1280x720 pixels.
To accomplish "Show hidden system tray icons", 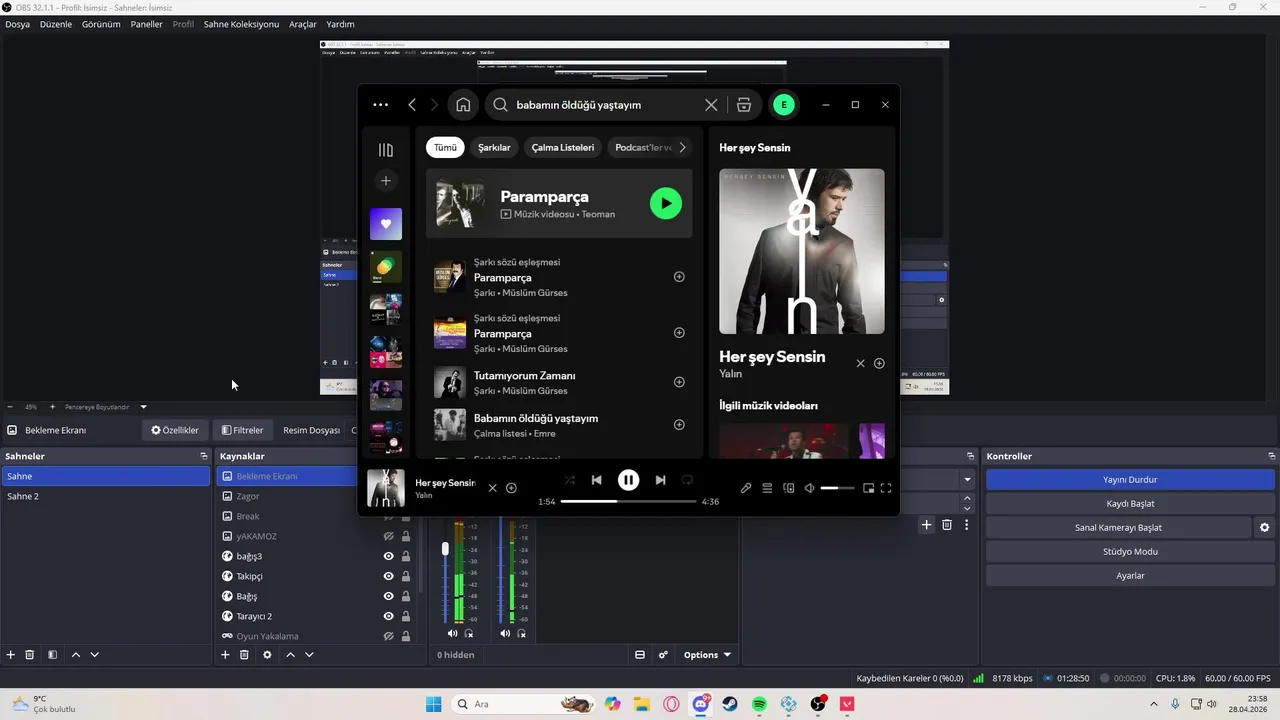I will click(x=1154, y=704).
